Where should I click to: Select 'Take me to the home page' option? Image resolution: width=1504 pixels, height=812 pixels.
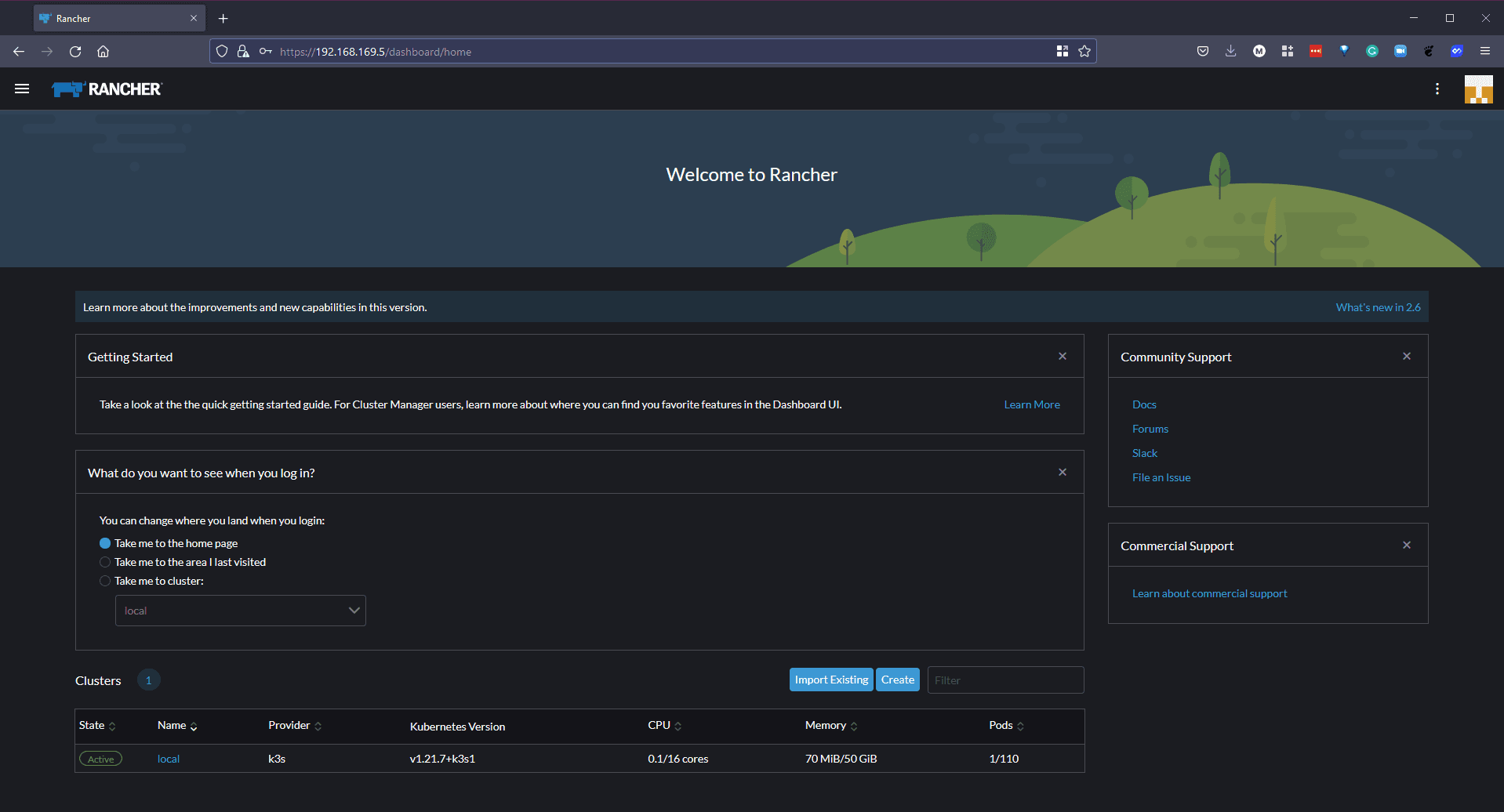click(x=105, y=543)
